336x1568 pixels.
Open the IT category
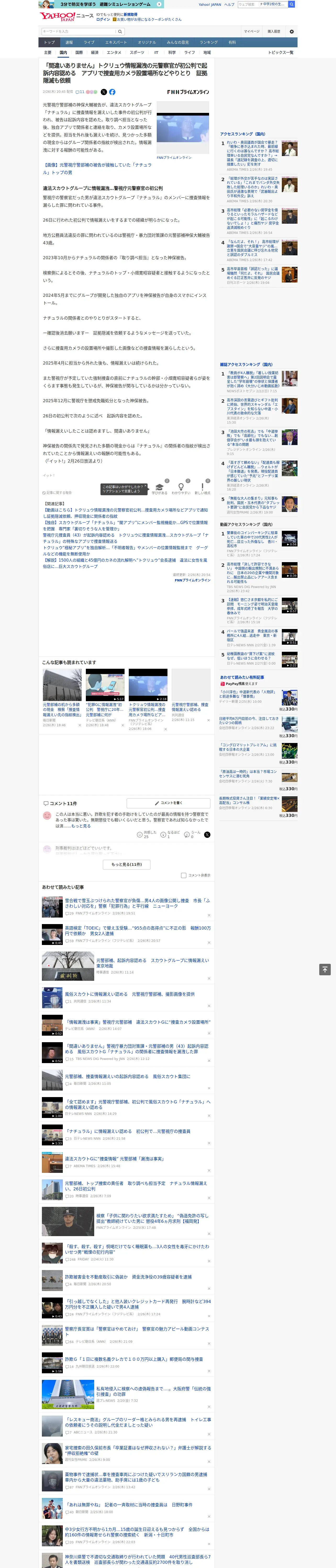156,52
